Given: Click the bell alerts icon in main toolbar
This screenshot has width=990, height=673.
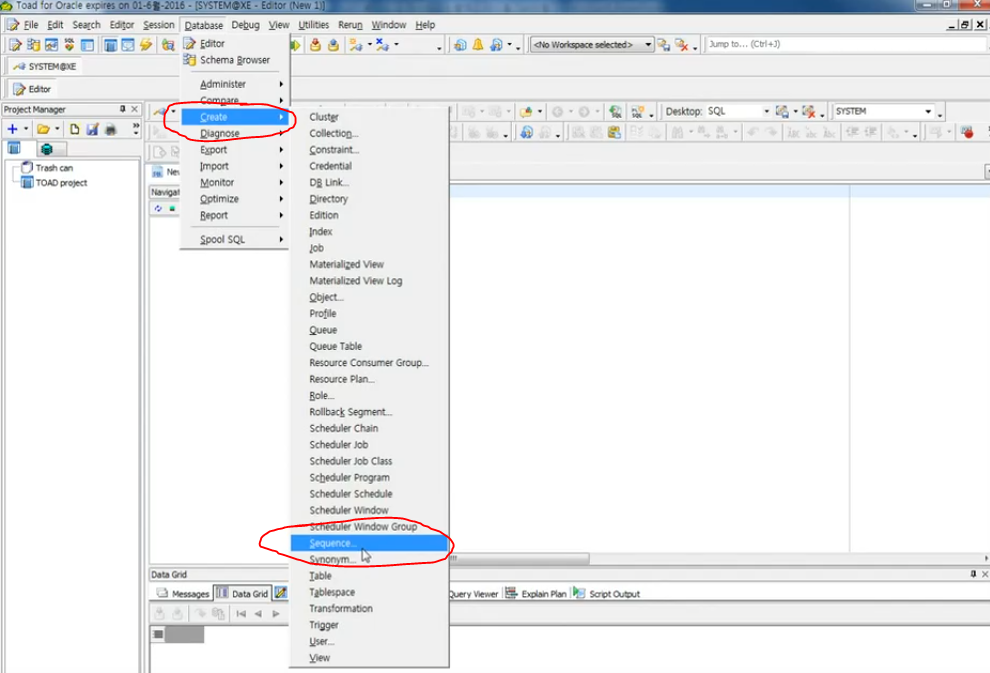Looking at the screenshot, I should [478, 45].
